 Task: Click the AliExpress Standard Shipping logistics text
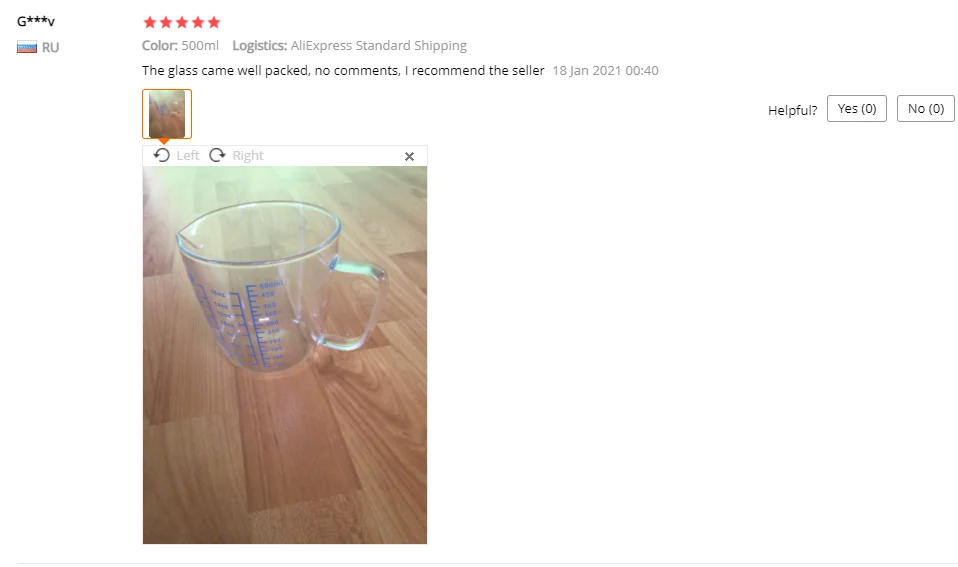(379, 46)
